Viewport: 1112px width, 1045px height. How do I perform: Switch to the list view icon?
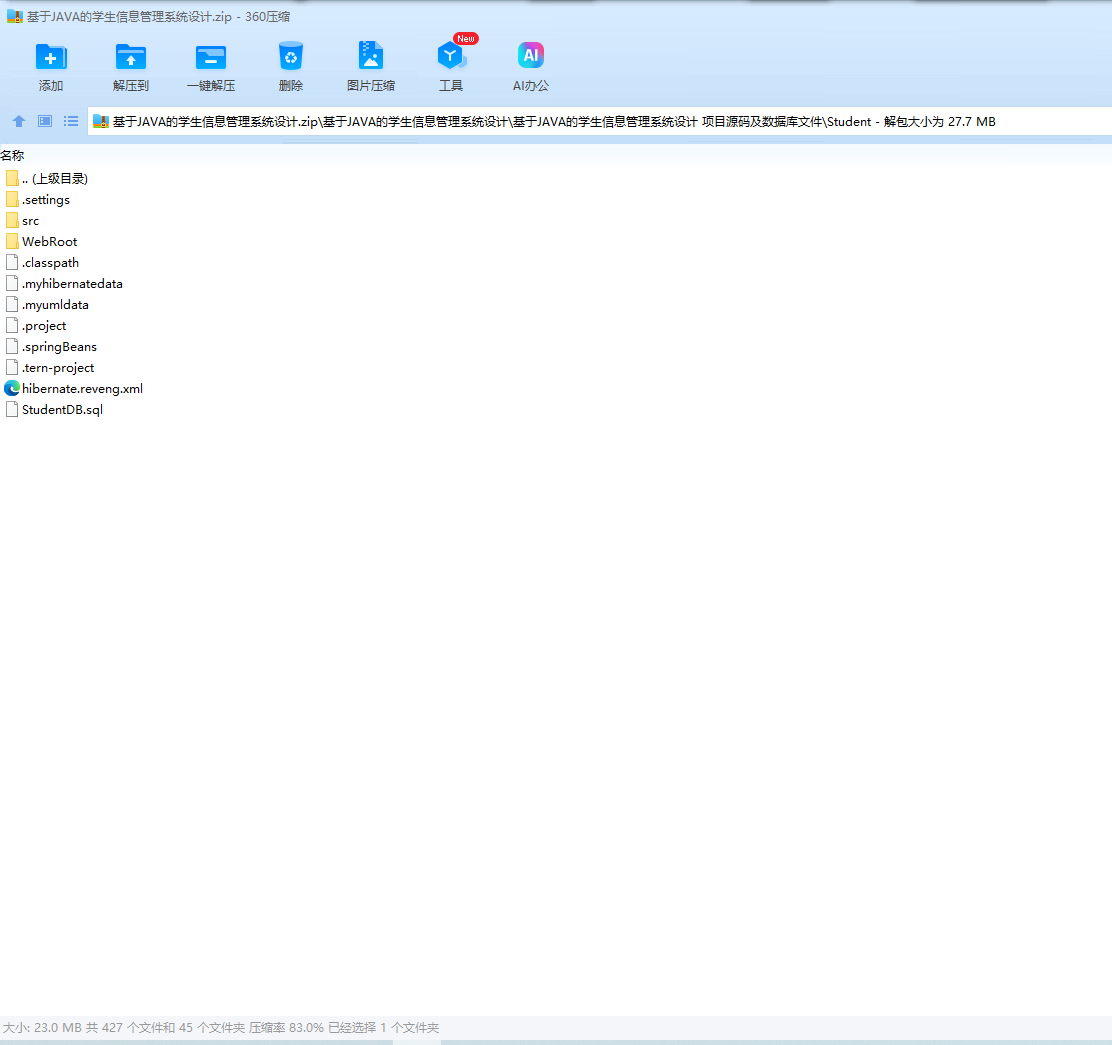point(71,121)
